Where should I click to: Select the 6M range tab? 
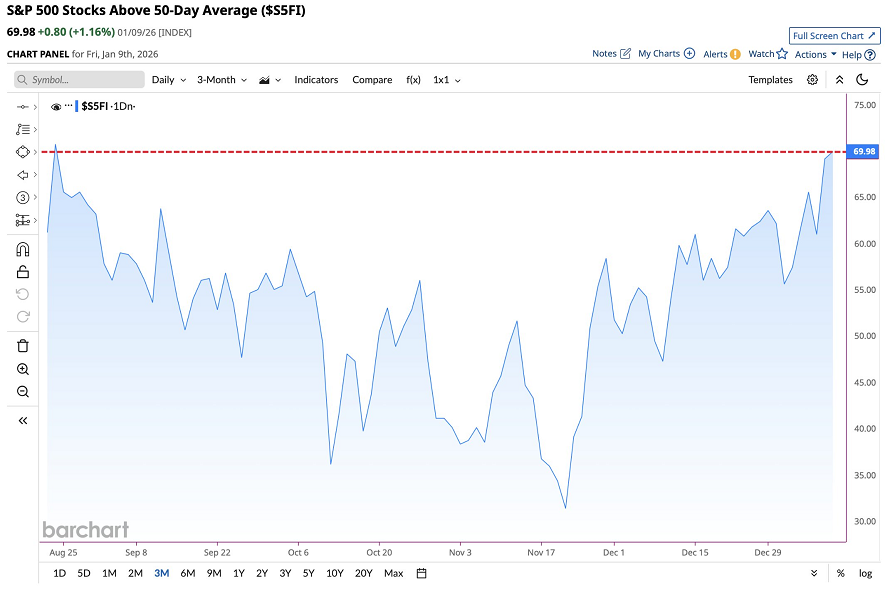coord(188,573)
